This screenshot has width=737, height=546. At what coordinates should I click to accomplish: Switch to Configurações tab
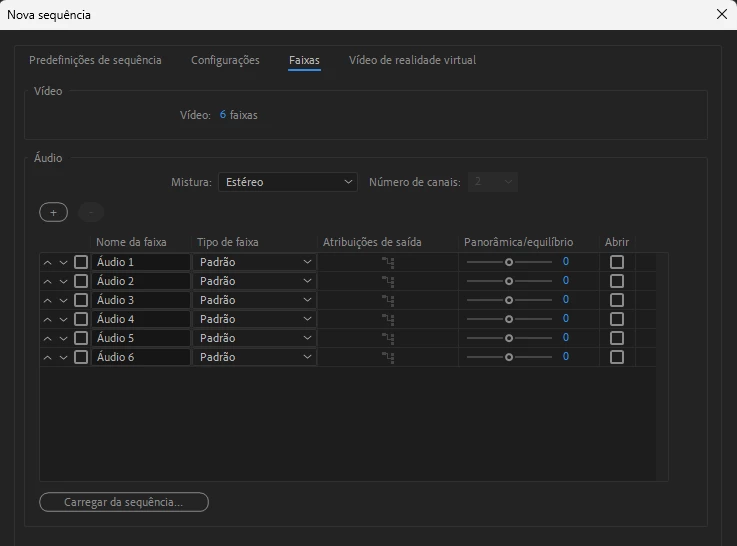tap(225, 60)
